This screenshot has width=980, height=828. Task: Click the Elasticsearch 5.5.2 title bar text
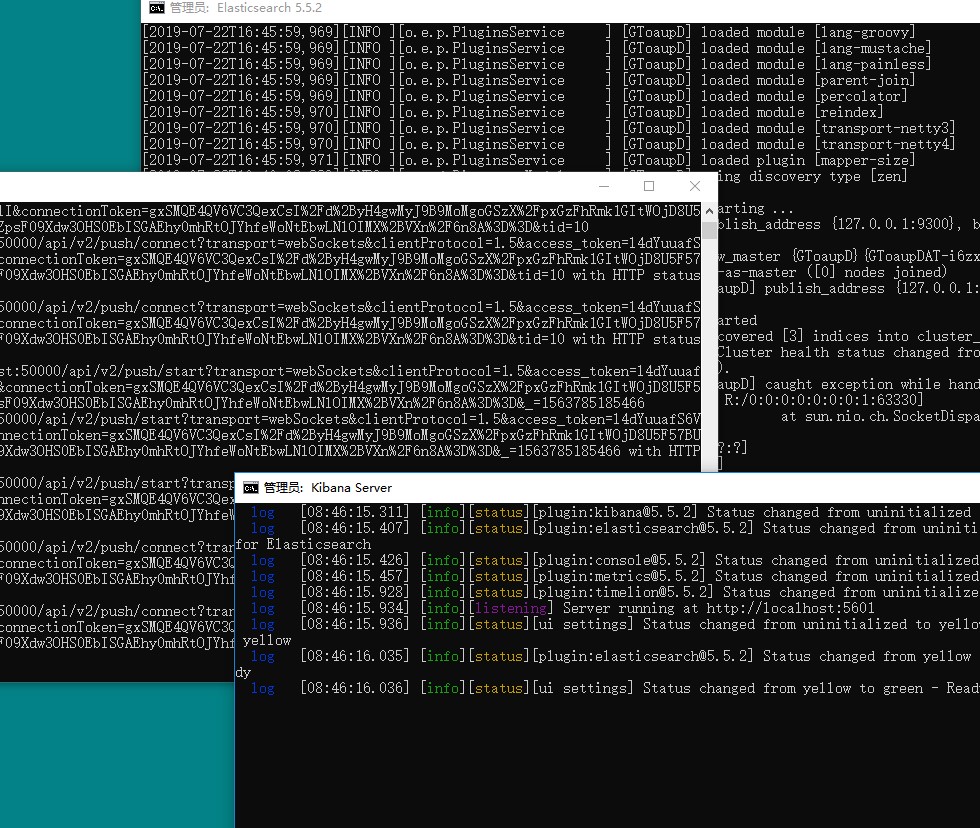246,7
